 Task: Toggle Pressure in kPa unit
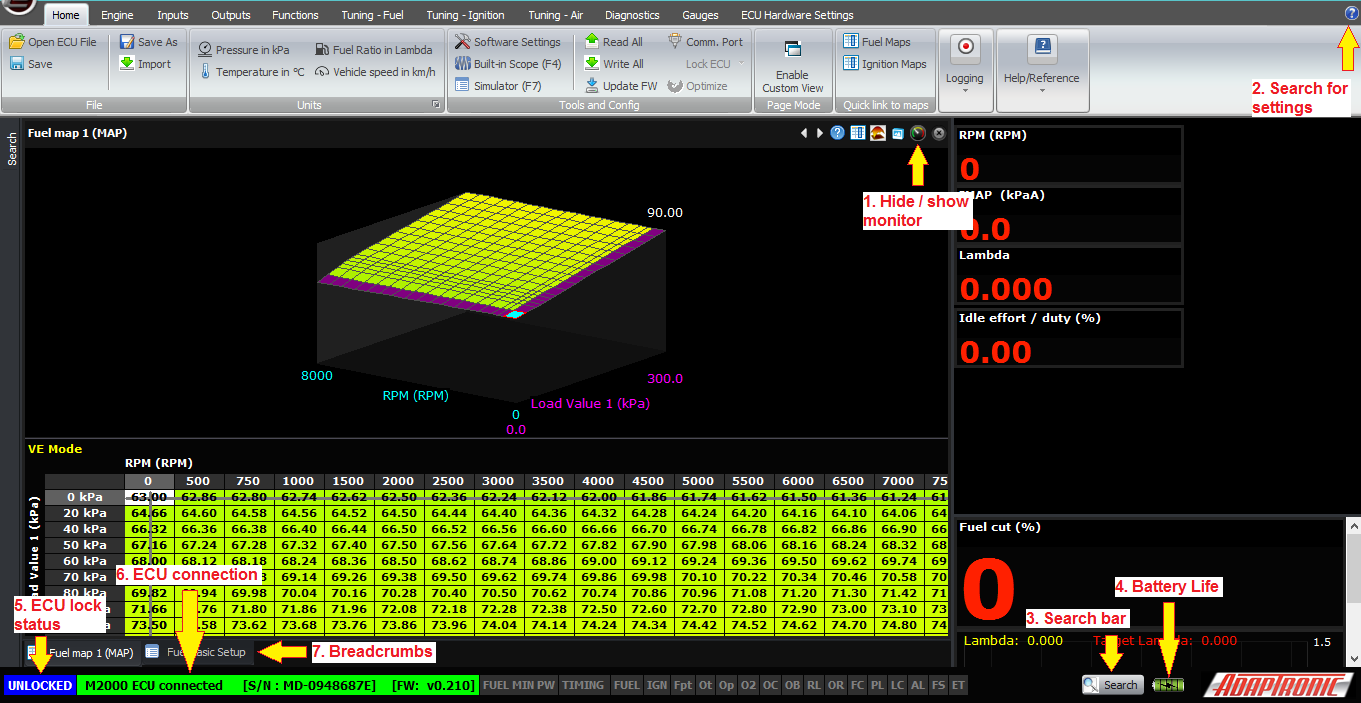click(244, 50)
